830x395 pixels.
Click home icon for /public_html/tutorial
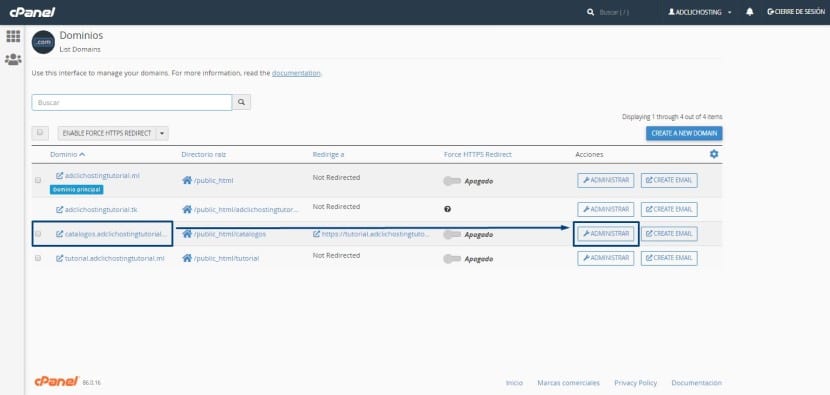[x=187, y=258]
